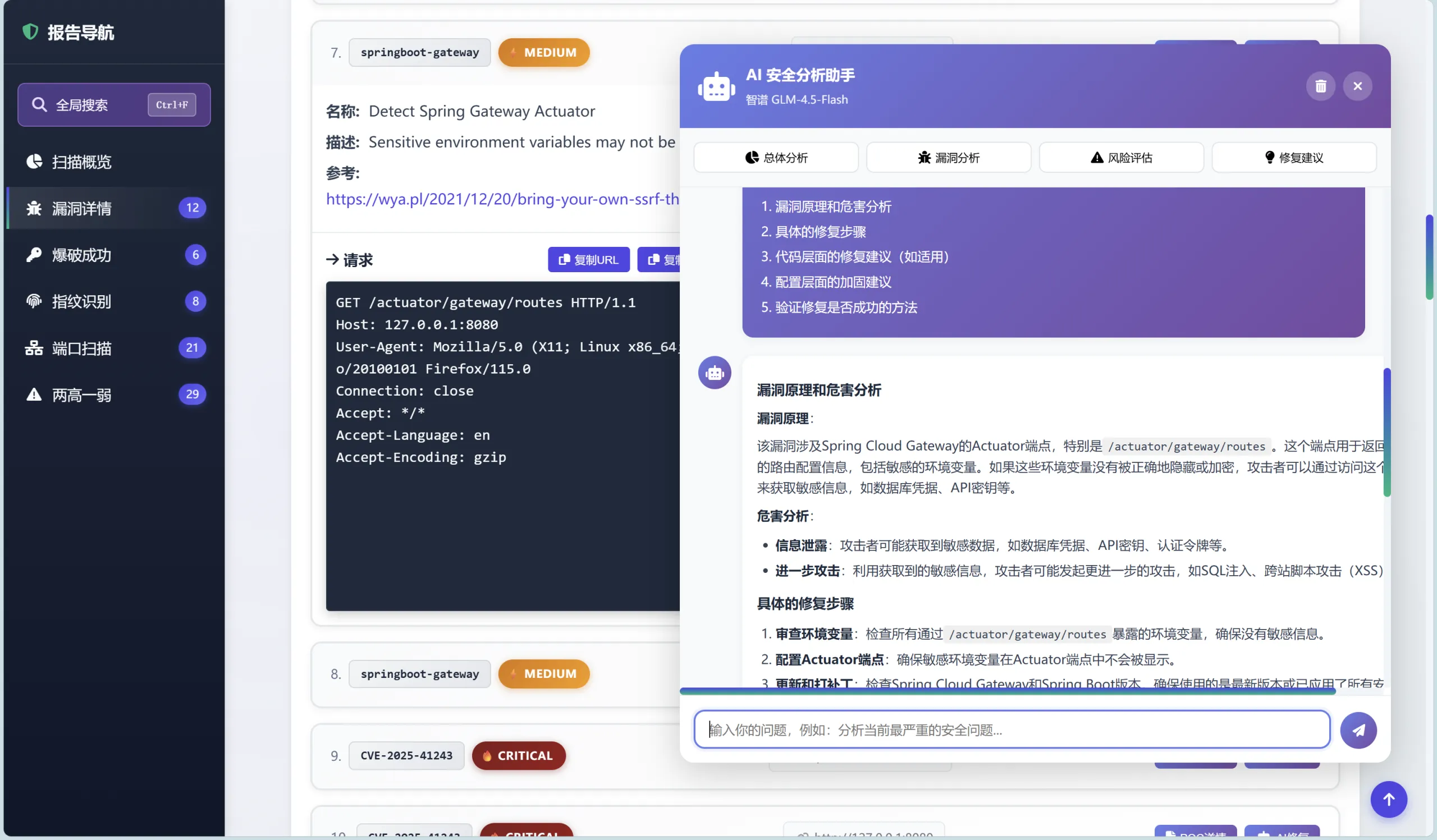This screenshot has width=1437, height=840.
Task: Click the magnifier icon in the global search bar
Action: coord(39,104)
